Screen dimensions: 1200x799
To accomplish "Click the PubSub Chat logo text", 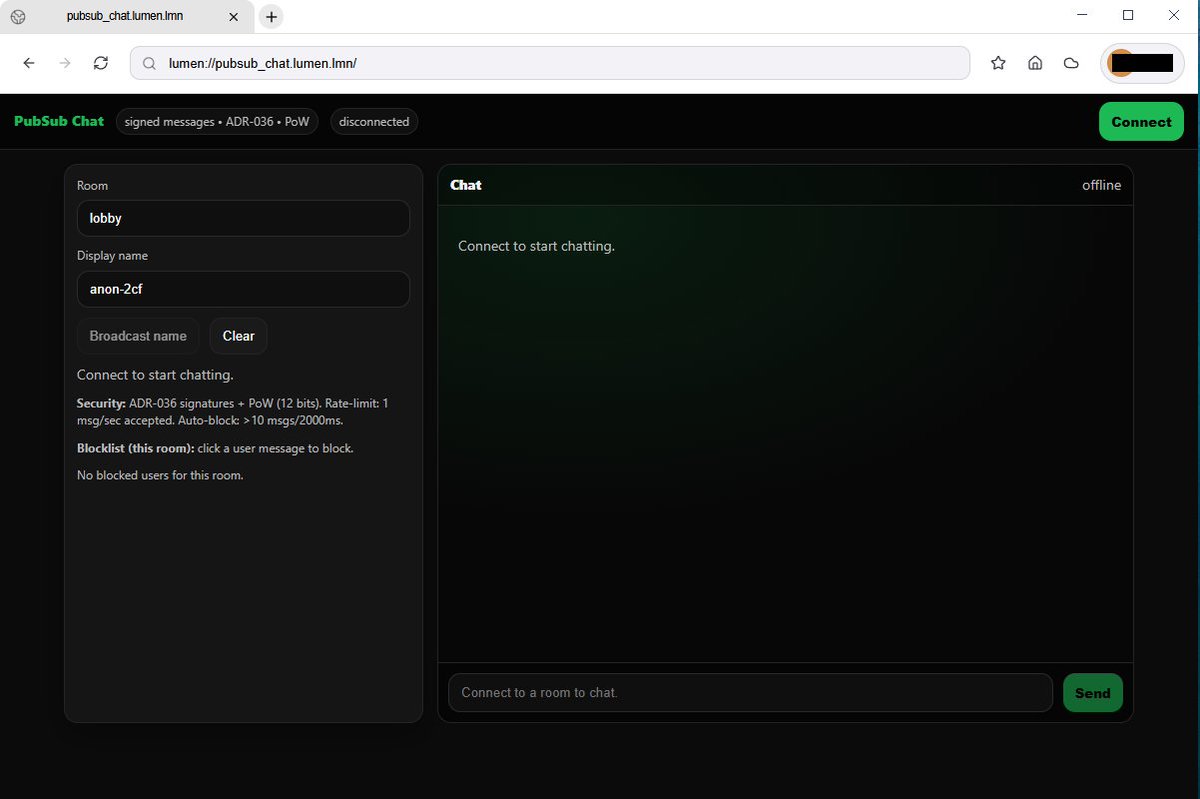I will point(59,121).
